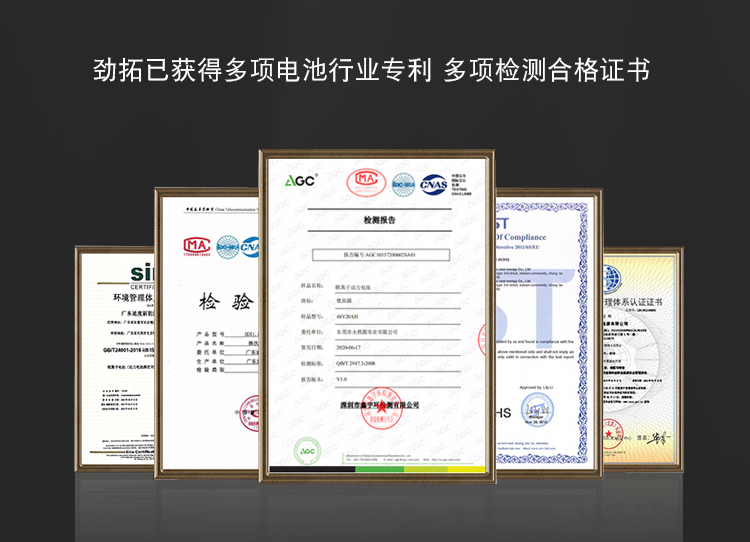Click the 委托单位 company name row
750x542 pixels.
click(x=380, y=332)
